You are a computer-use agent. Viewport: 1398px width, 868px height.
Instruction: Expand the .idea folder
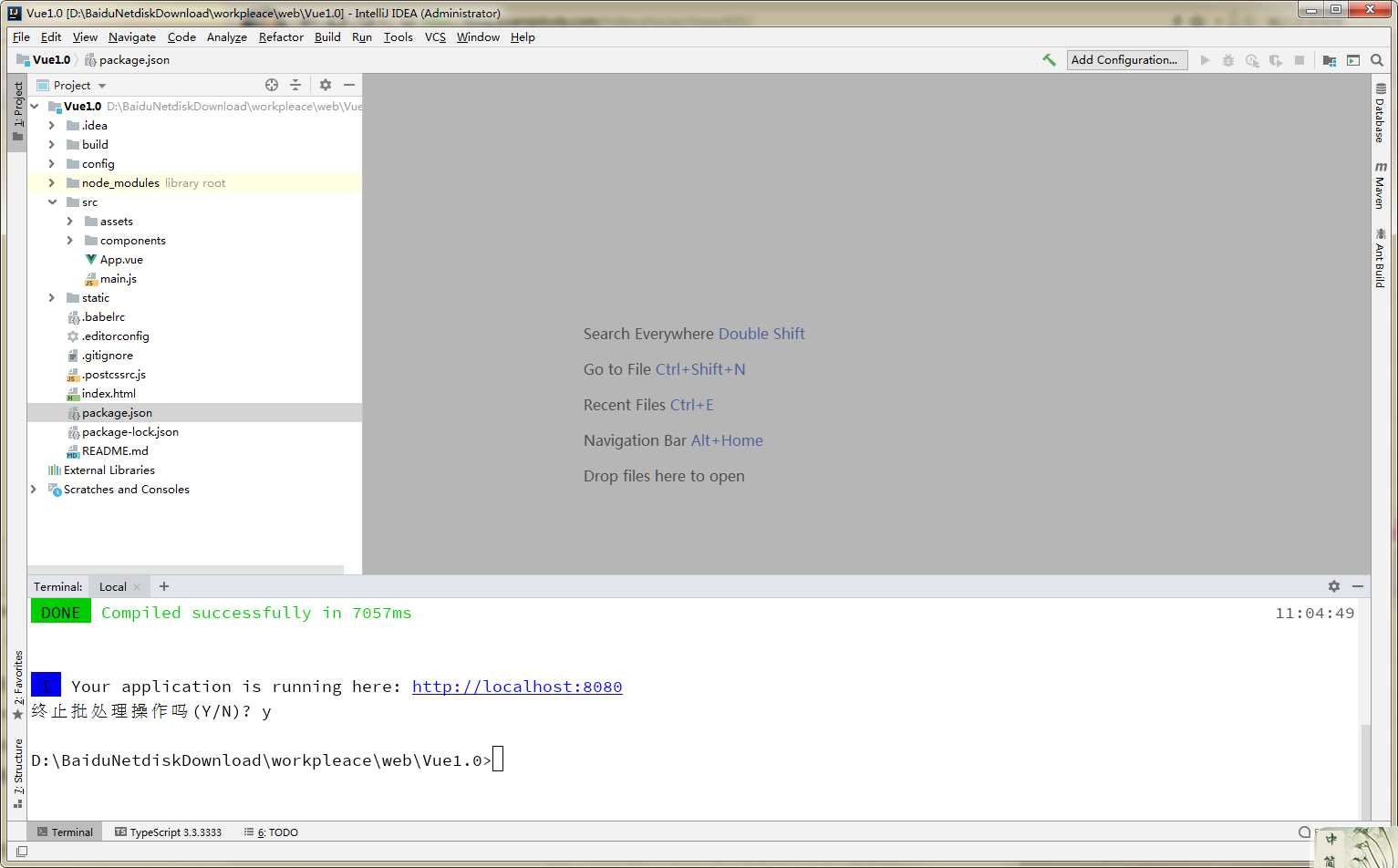pos(52,126)
